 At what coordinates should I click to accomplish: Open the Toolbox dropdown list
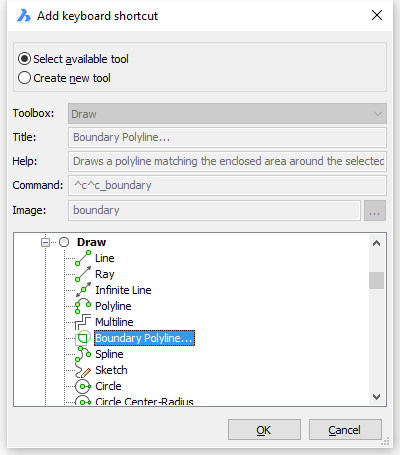click(x=227, y=114)
